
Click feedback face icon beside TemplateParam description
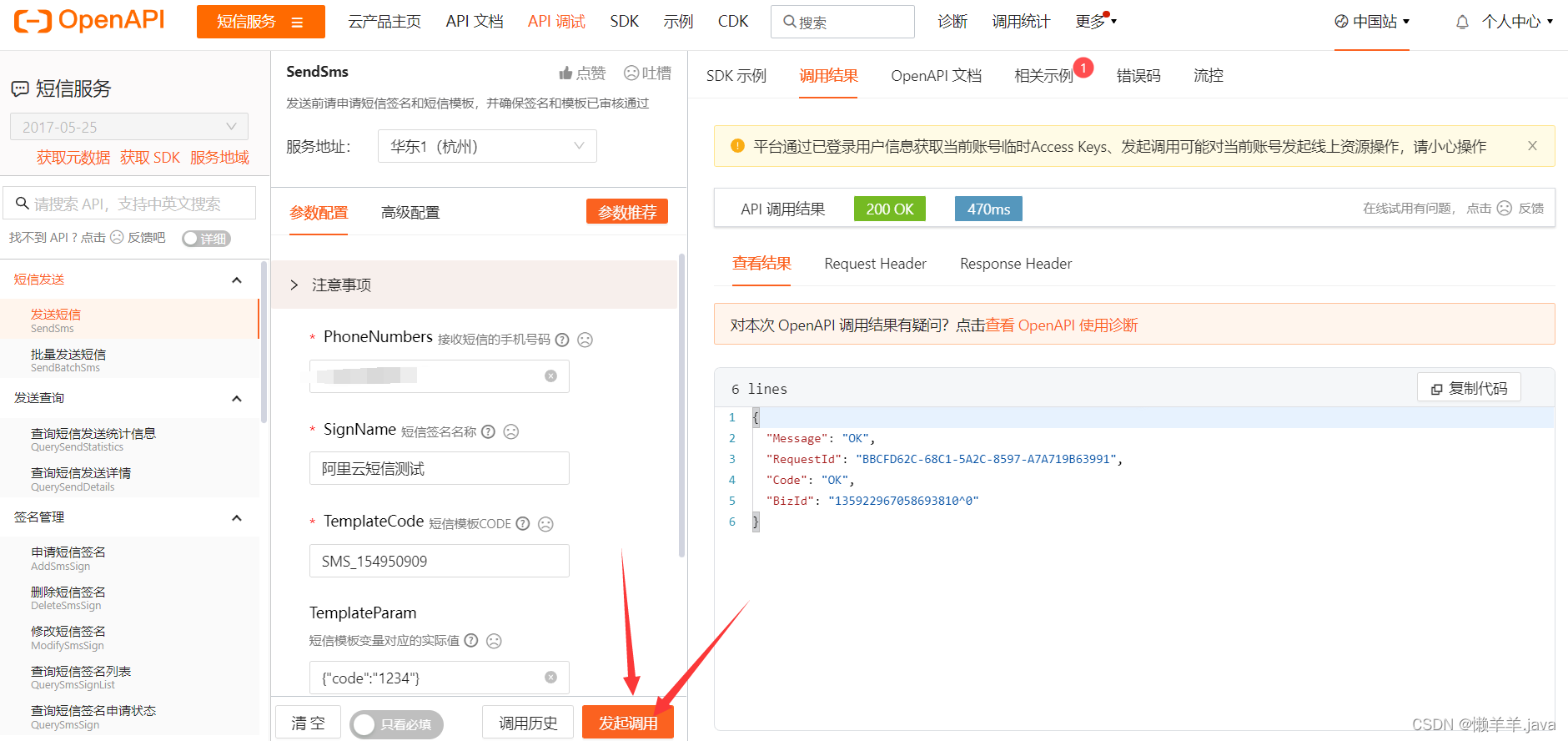point(494,641)
